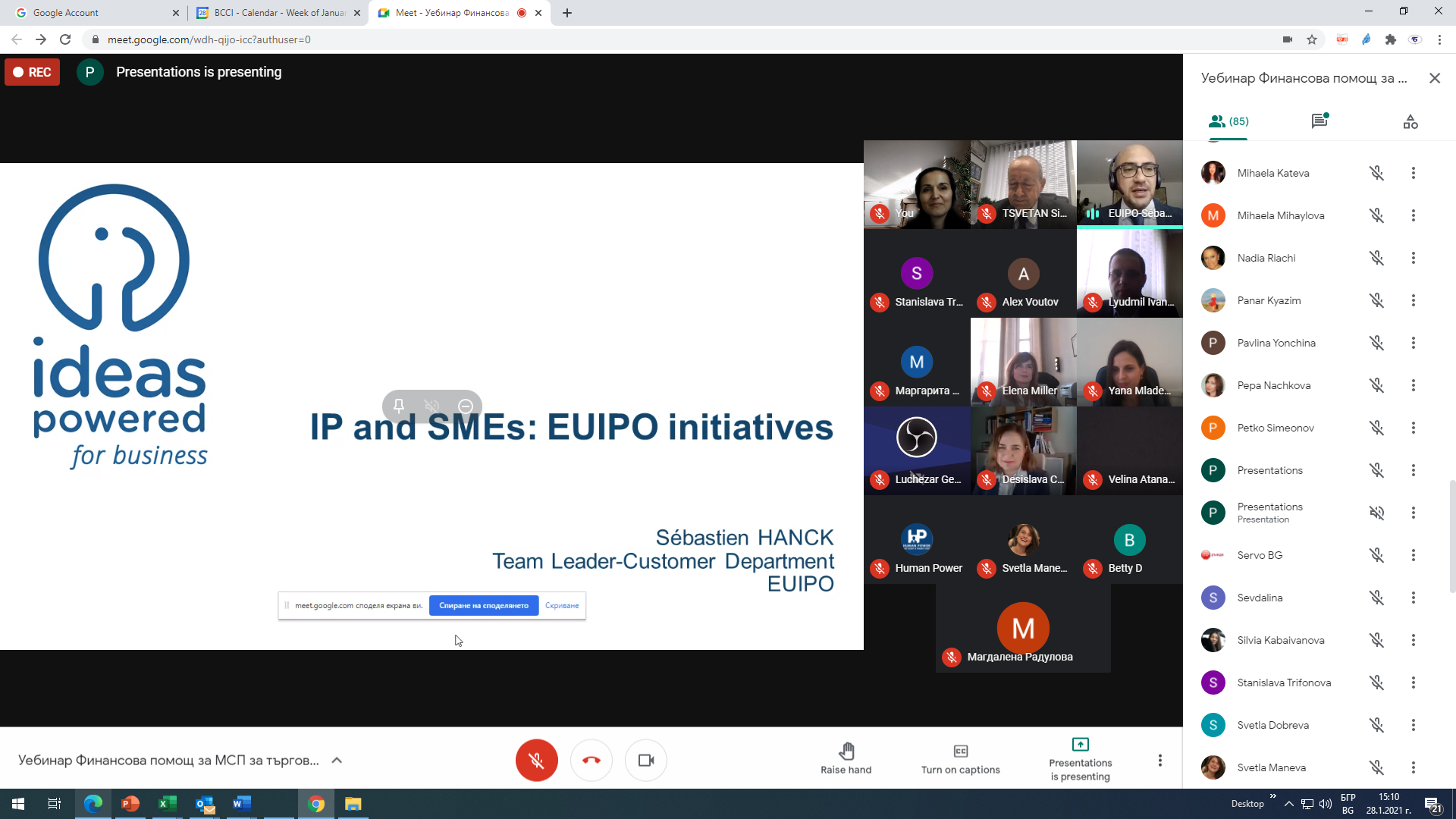Raise hand in the meeting
This screenshot has height=819, width=1456.
846,759
